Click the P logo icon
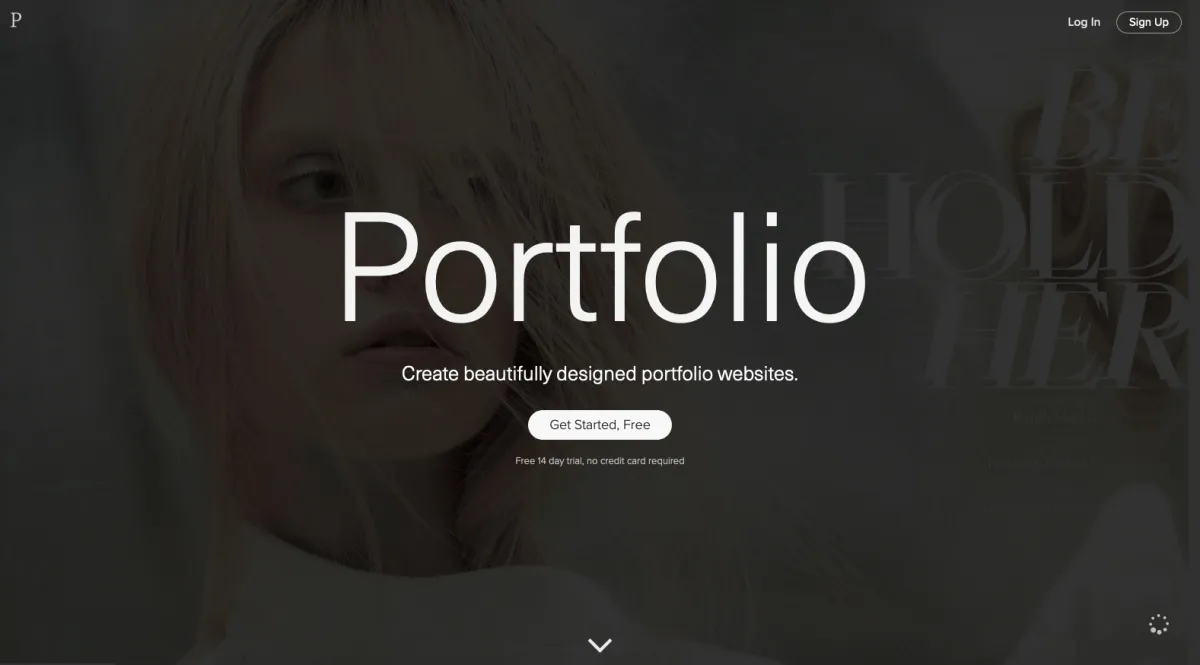The width and height of the screenshot is (1200, 665). (16, 20)
